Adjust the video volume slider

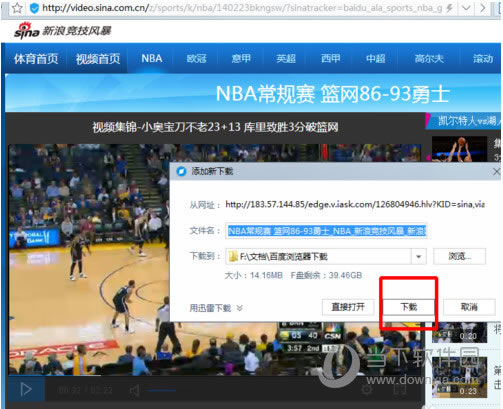tap(161, 390)
